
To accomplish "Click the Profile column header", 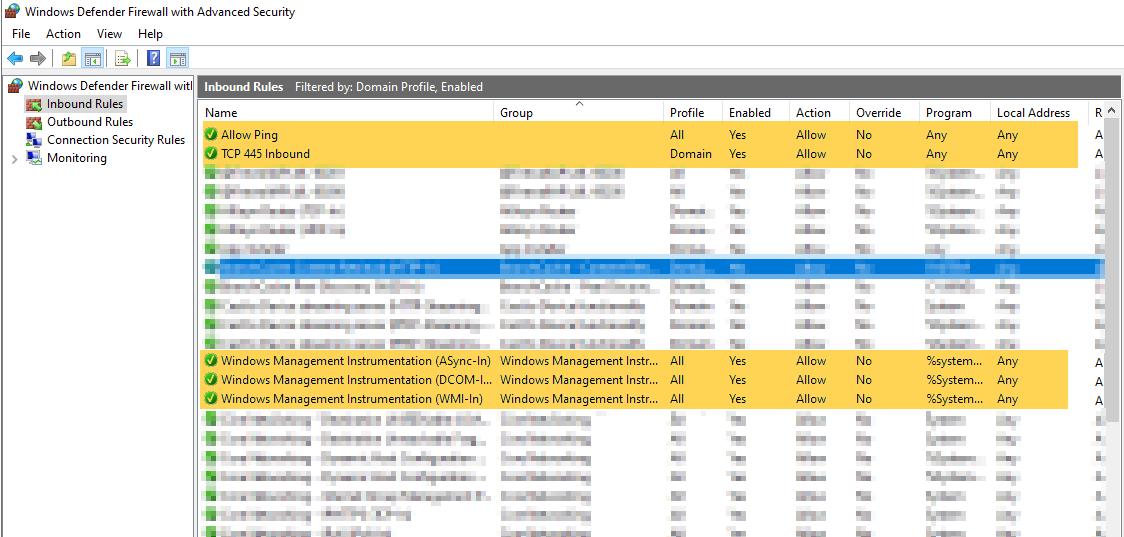I will pyautogui.click(x=687, y=113).
